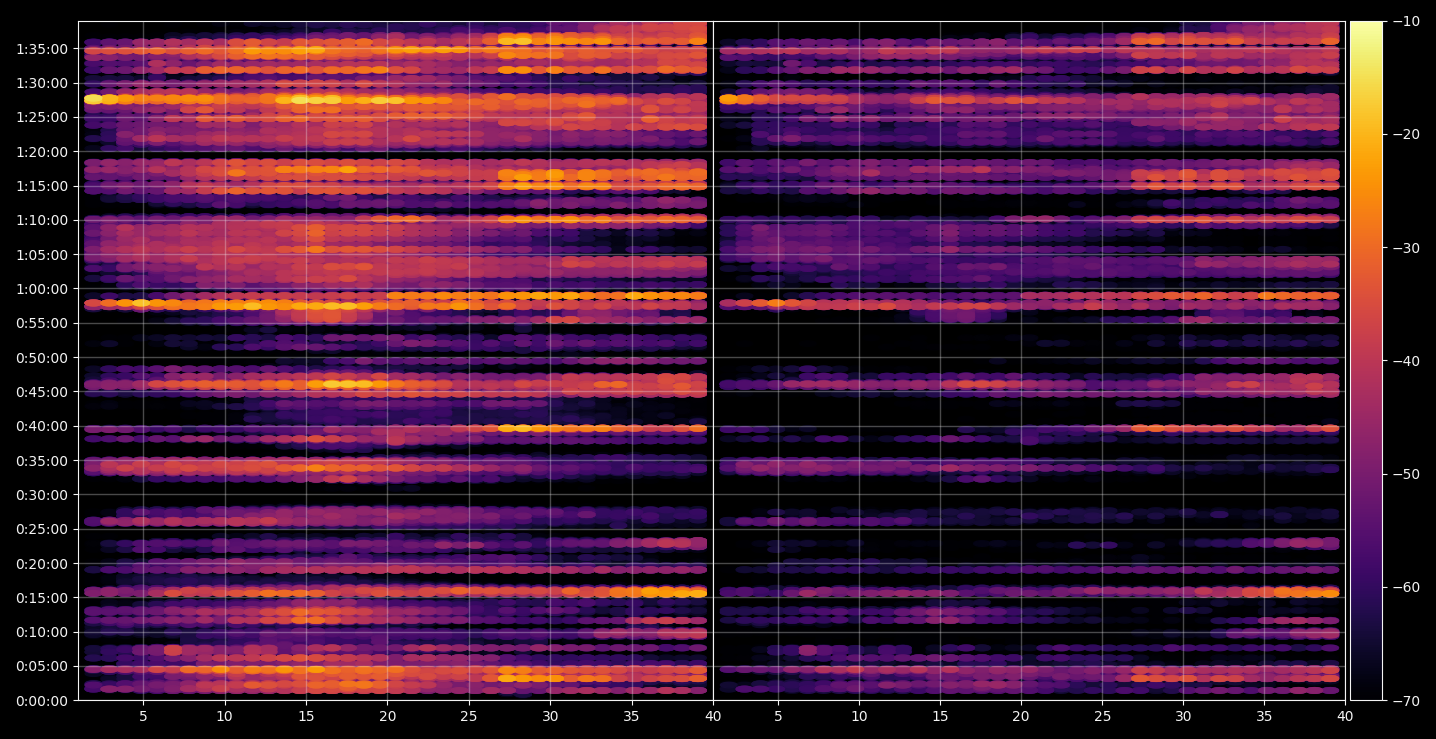The height and width of the screenshot is (739, 1436).
Task: Select the 1:05:00 tick label
Action: tap(42, 255)
